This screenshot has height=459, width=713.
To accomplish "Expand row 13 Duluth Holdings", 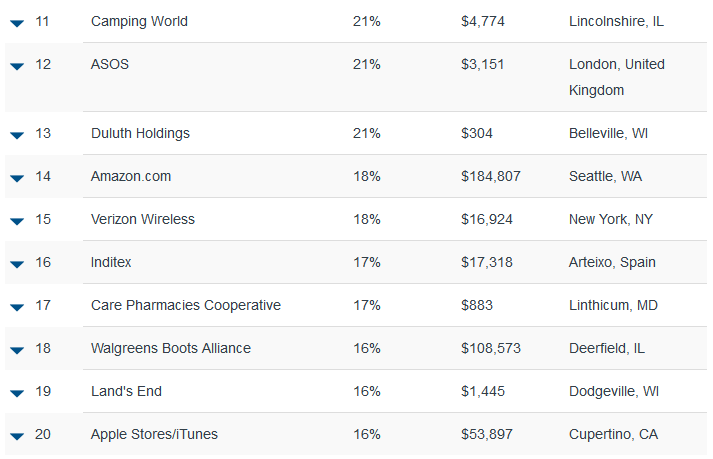I will 17,135.
